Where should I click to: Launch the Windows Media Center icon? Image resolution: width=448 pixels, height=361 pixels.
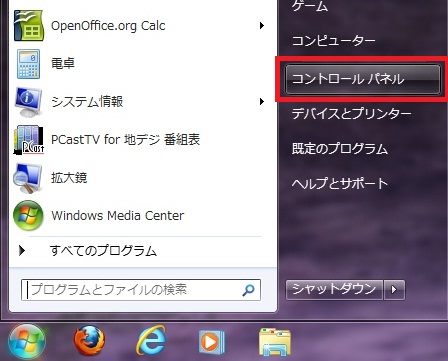coord(28,216)
